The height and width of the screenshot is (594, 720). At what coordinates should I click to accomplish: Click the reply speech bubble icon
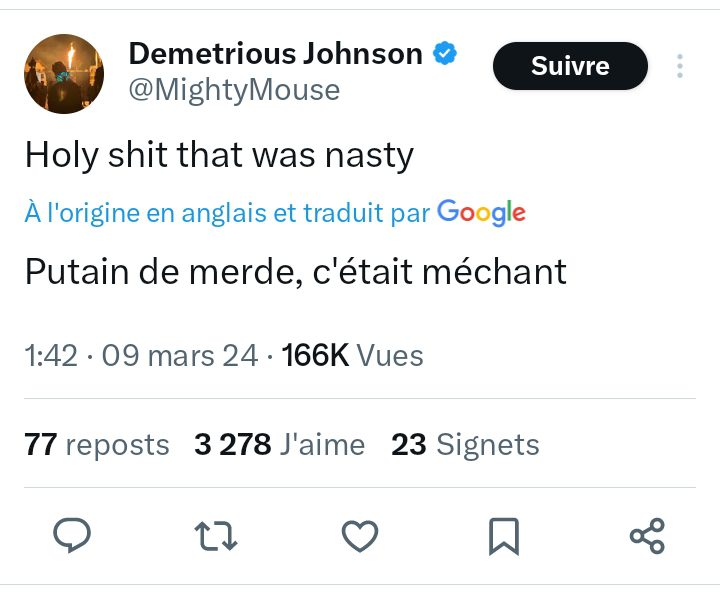tap(72, 536)
